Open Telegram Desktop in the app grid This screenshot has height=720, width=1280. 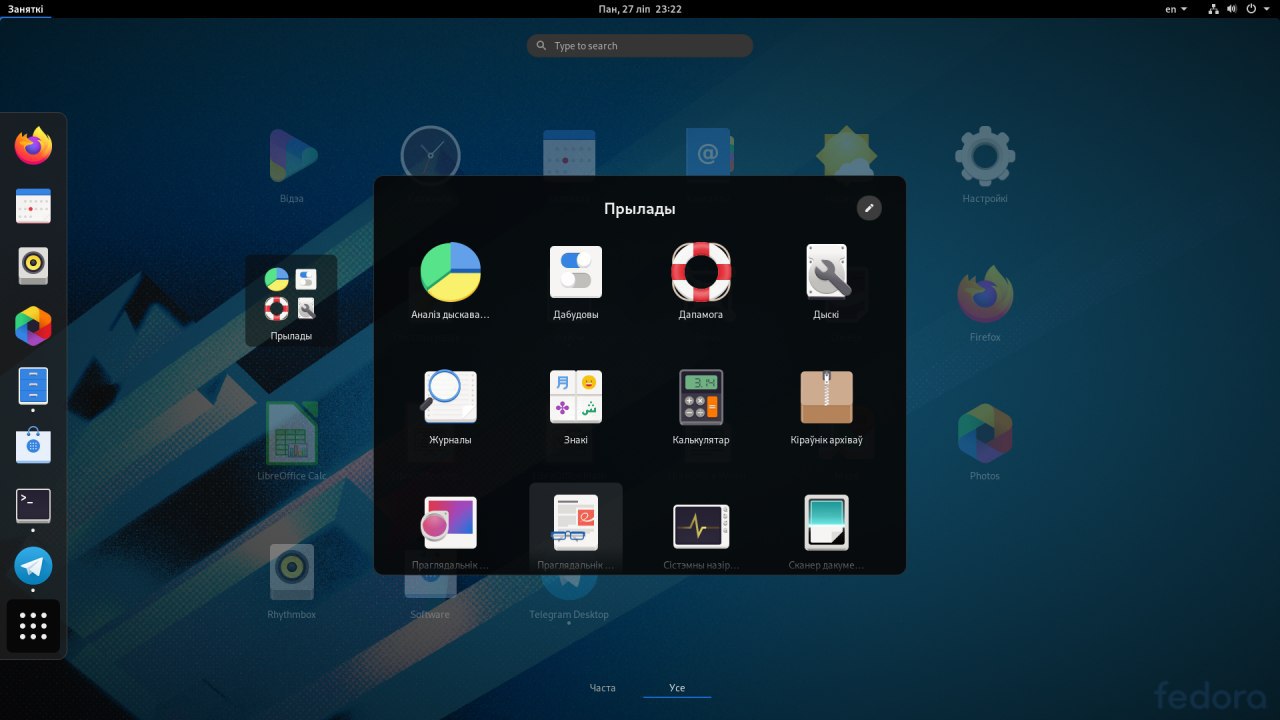(x=569, y=598)
